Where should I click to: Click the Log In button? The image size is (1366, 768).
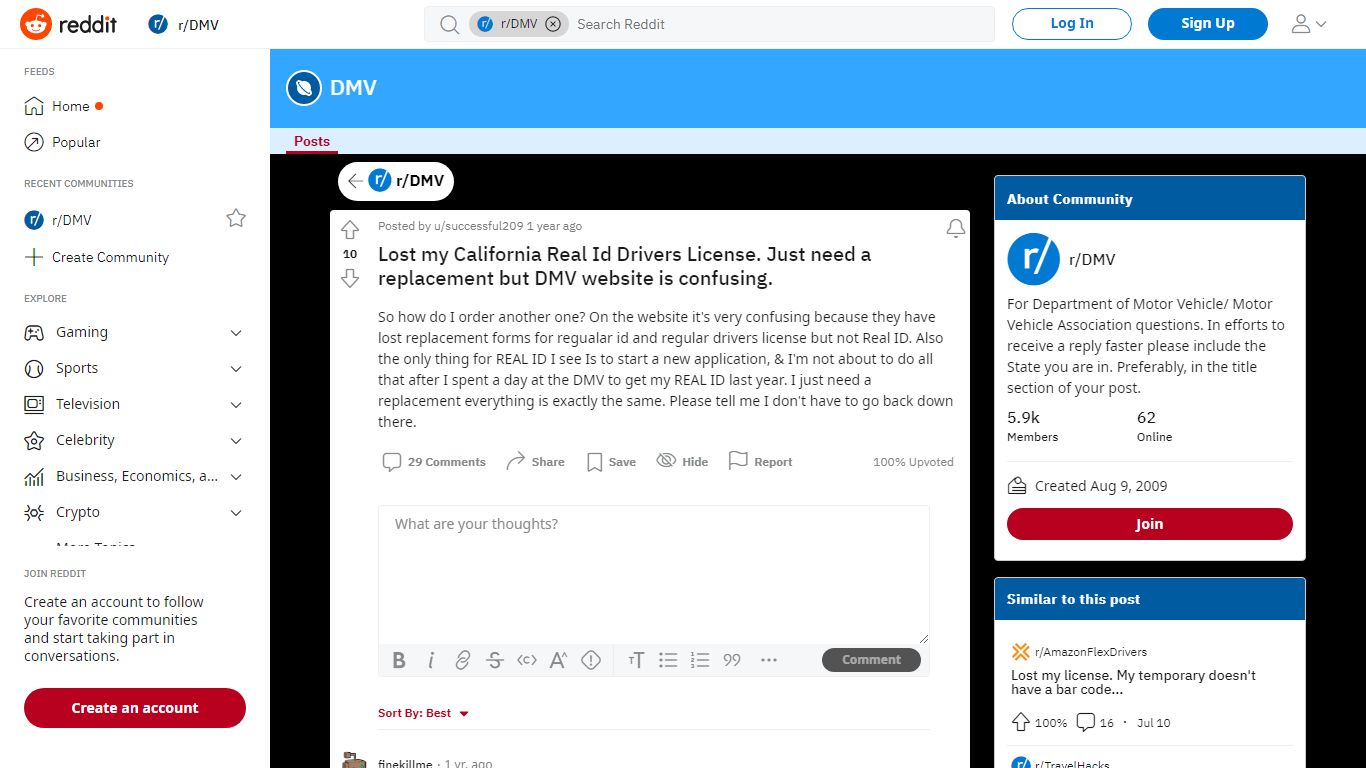pos(1072,24)
